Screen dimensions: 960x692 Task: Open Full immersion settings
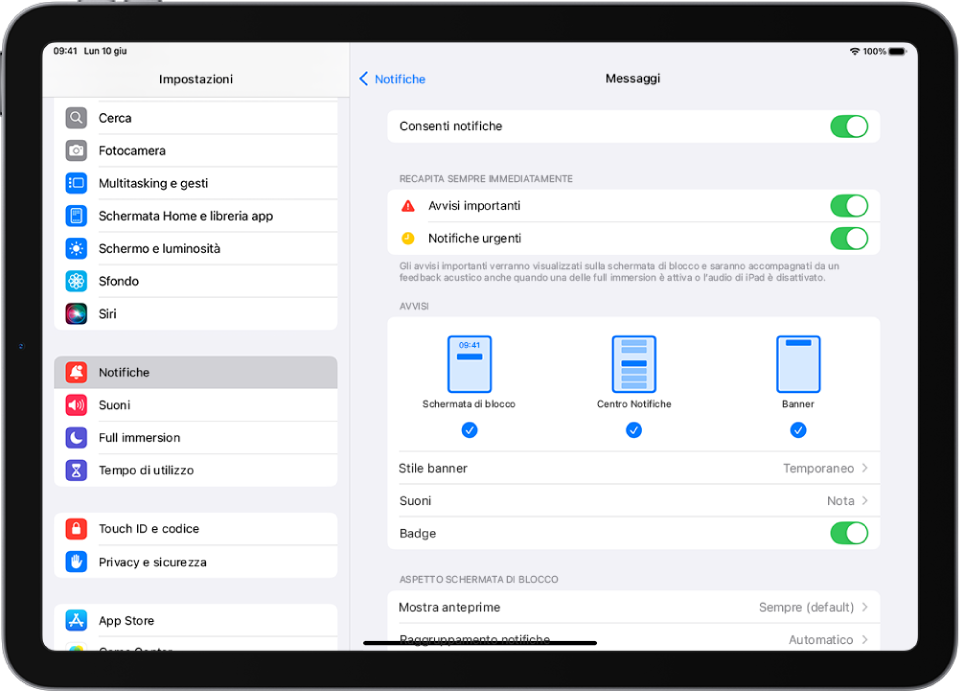pyautogui.click(x=196, y=437)
